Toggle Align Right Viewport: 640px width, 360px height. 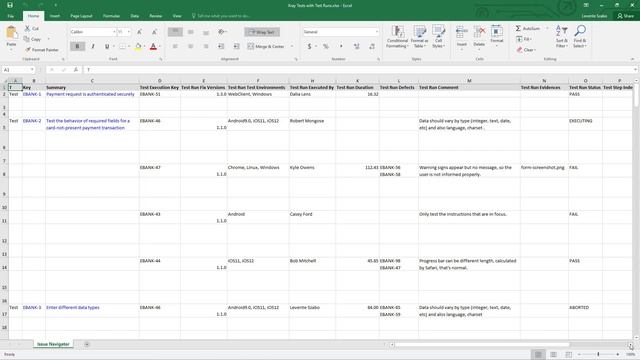pos(206,47)
